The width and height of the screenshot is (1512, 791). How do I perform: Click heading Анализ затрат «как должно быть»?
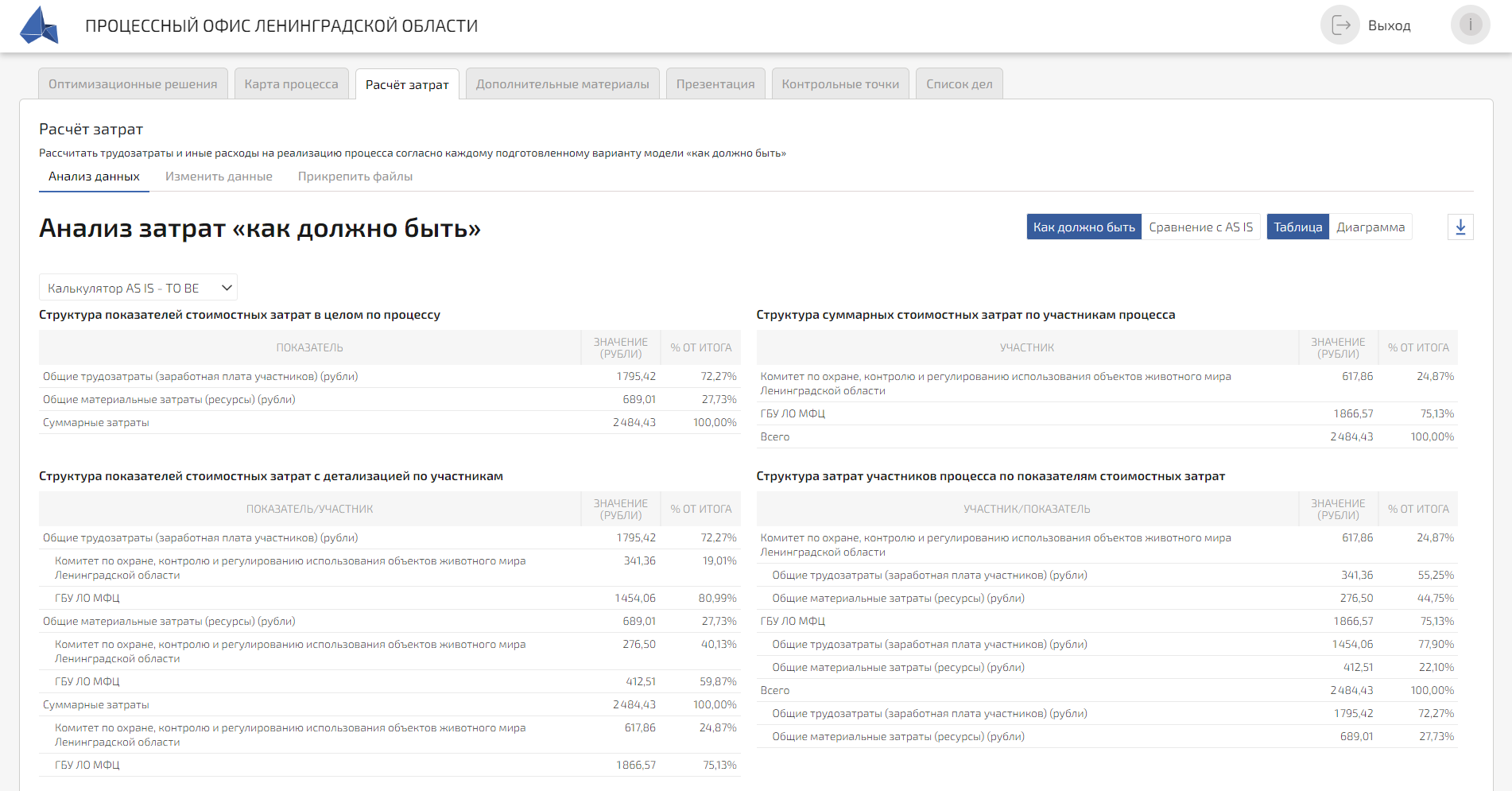coord(260,228)
